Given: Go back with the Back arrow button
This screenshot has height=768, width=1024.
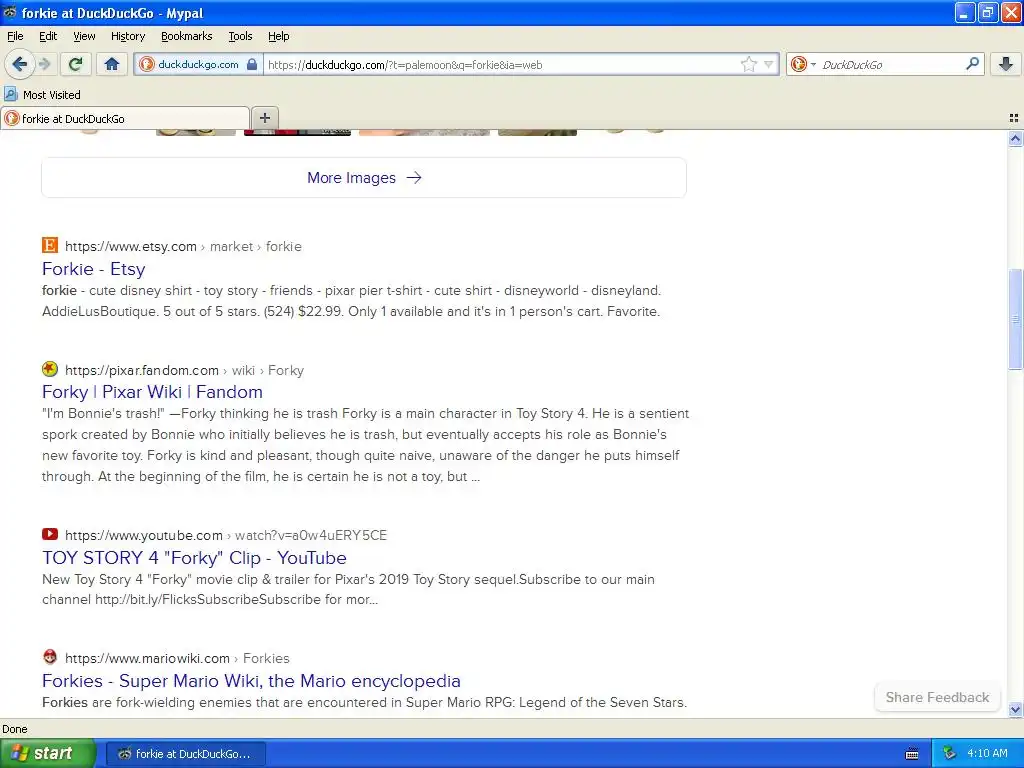Looking at the screenshot, I should 19,64.
